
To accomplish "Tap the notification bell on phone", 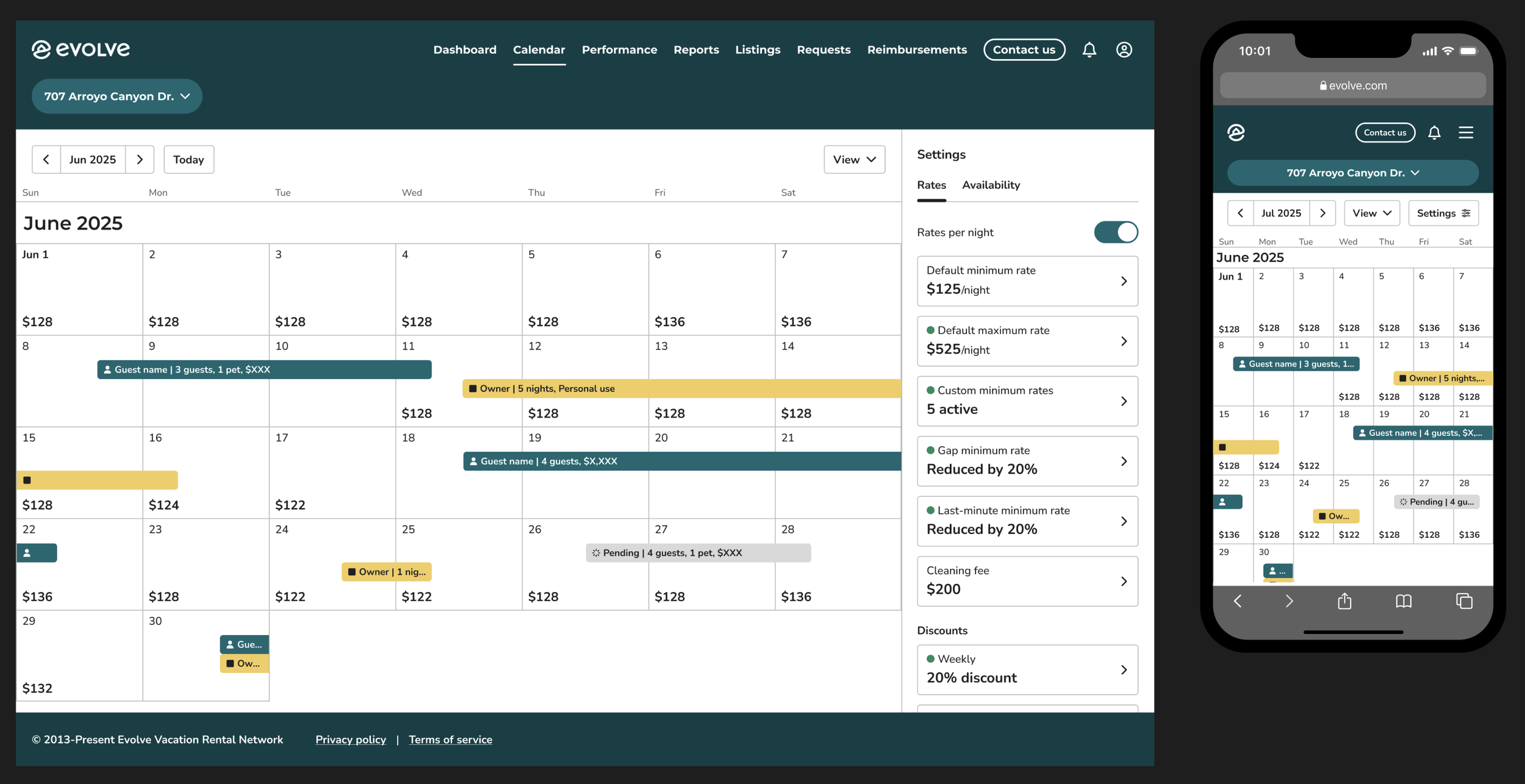I will (x=1434, y=132).
